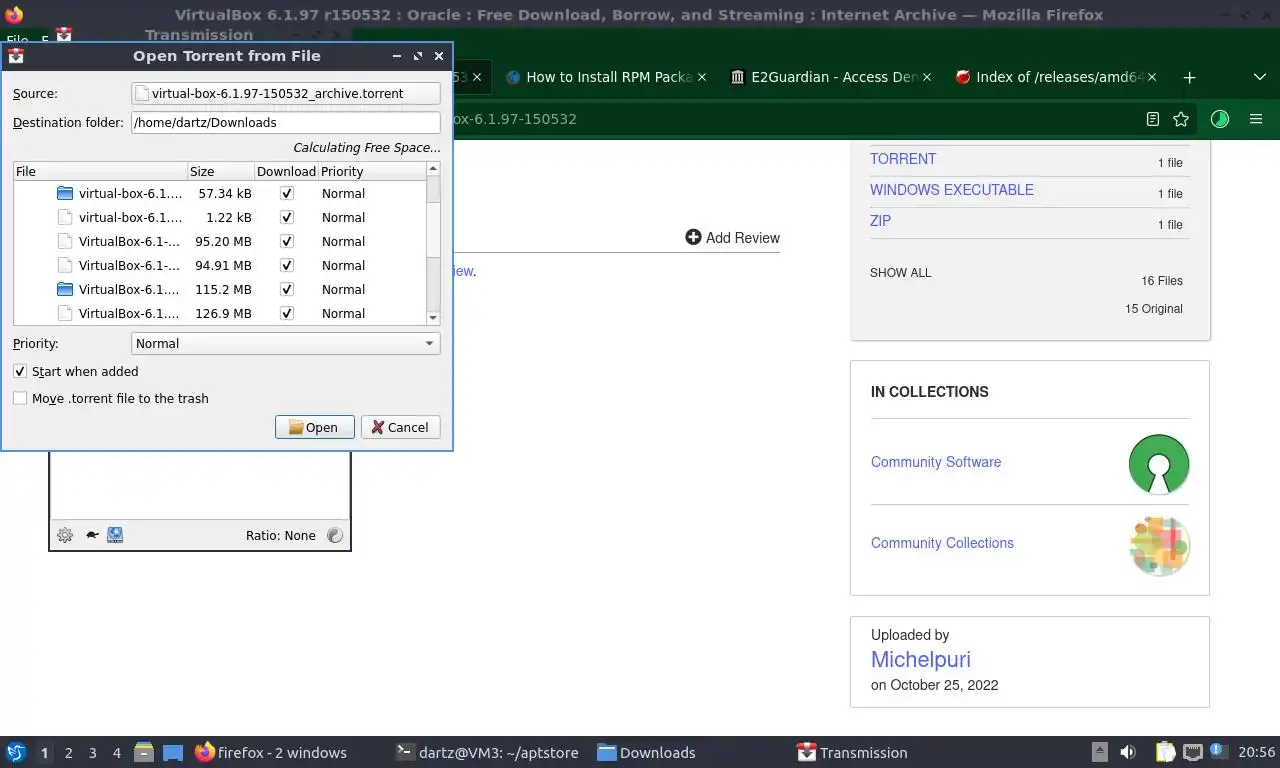Click the Source torrent file chooser button
1280x768 pixels.
click(286, 93)
